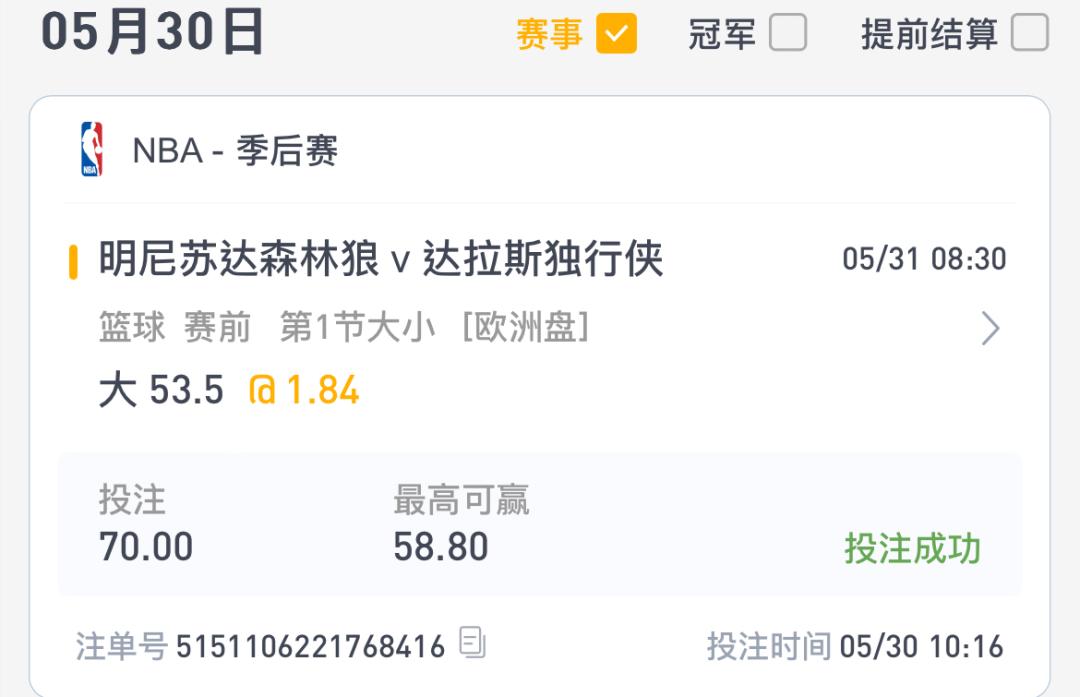Uncheck the 赛事 checkbox
This screenshot has width=1080, height=697.
coord(616,33)
